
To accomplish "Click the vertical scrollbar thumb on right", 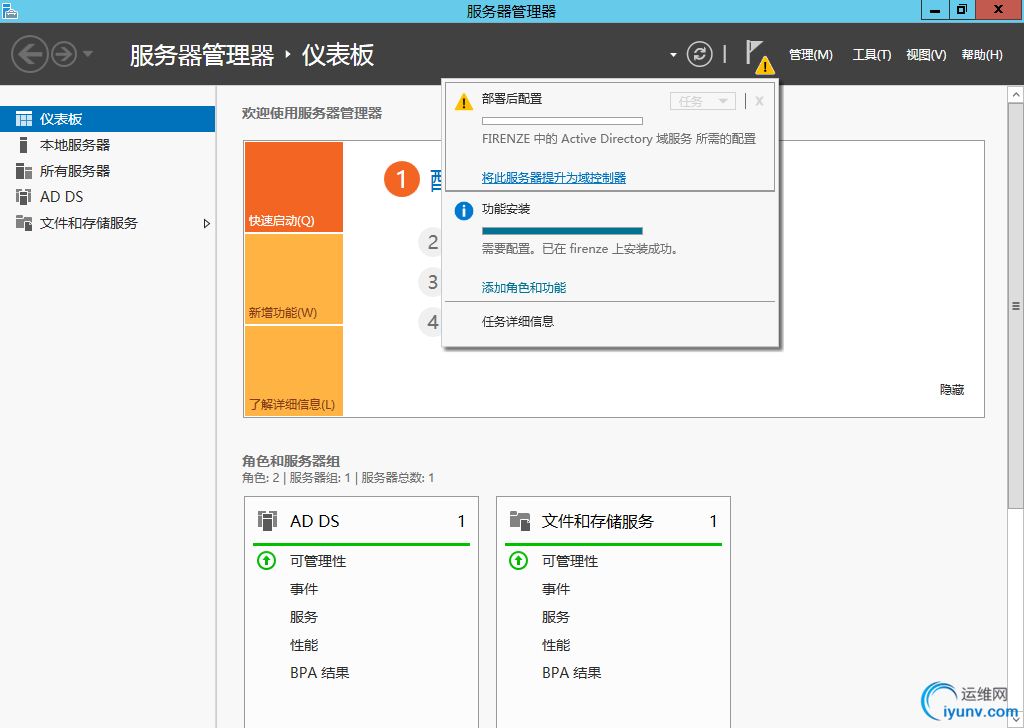I will [x=1016, y=306].
